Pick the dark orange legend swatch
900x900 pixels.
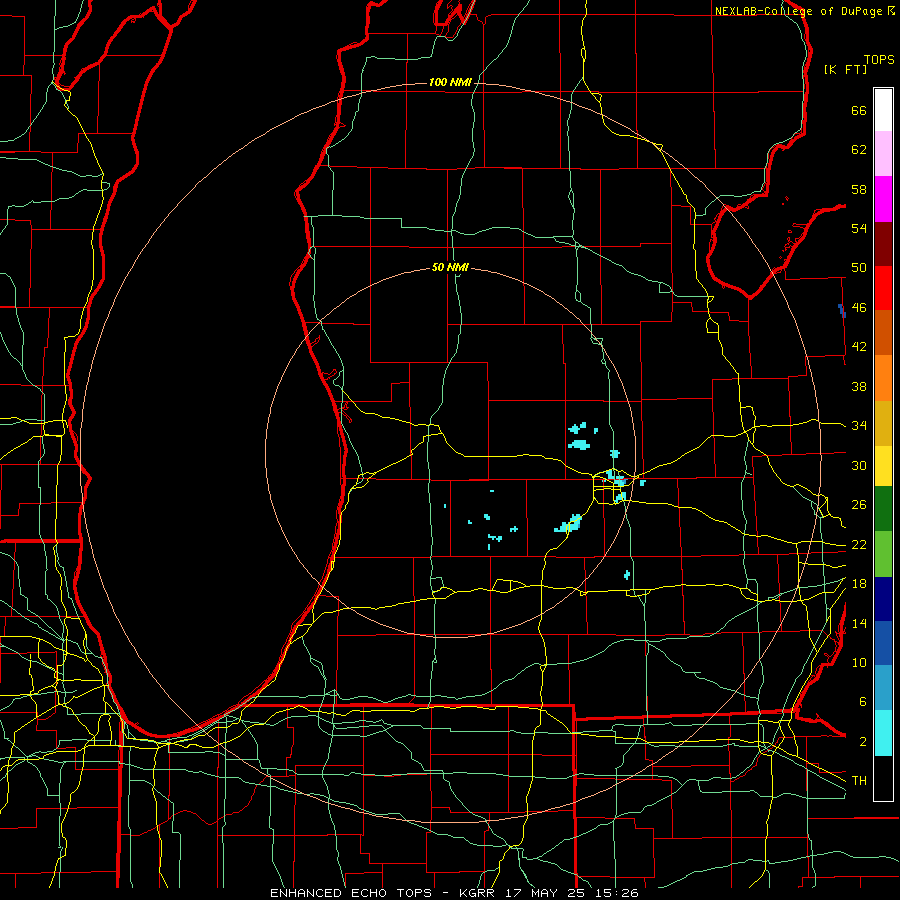coord(883,332)
